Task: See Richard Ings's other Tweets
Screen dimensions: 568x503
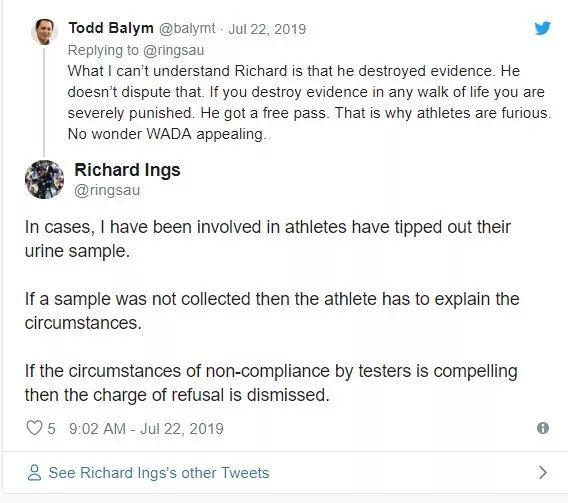Action: click(159, 473)
